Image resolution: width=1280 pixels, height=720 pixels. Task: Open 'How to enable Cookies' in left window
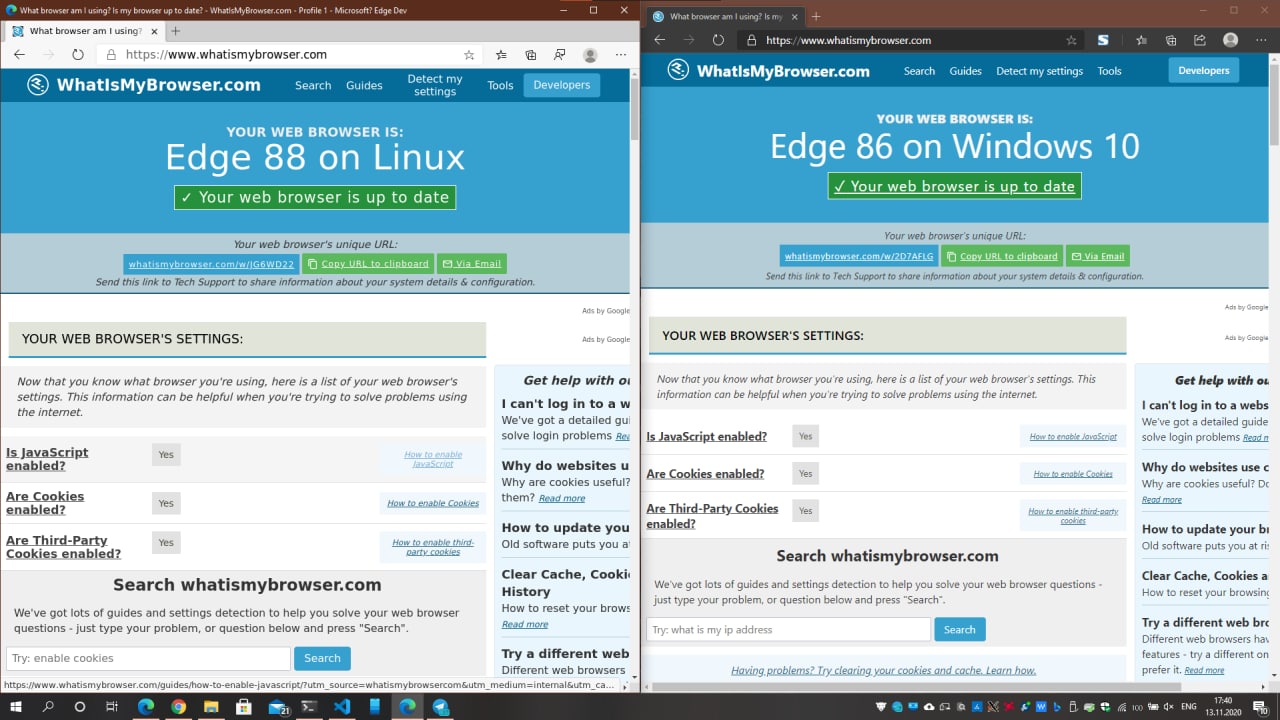pyautogui.click(x=433, y=503)
